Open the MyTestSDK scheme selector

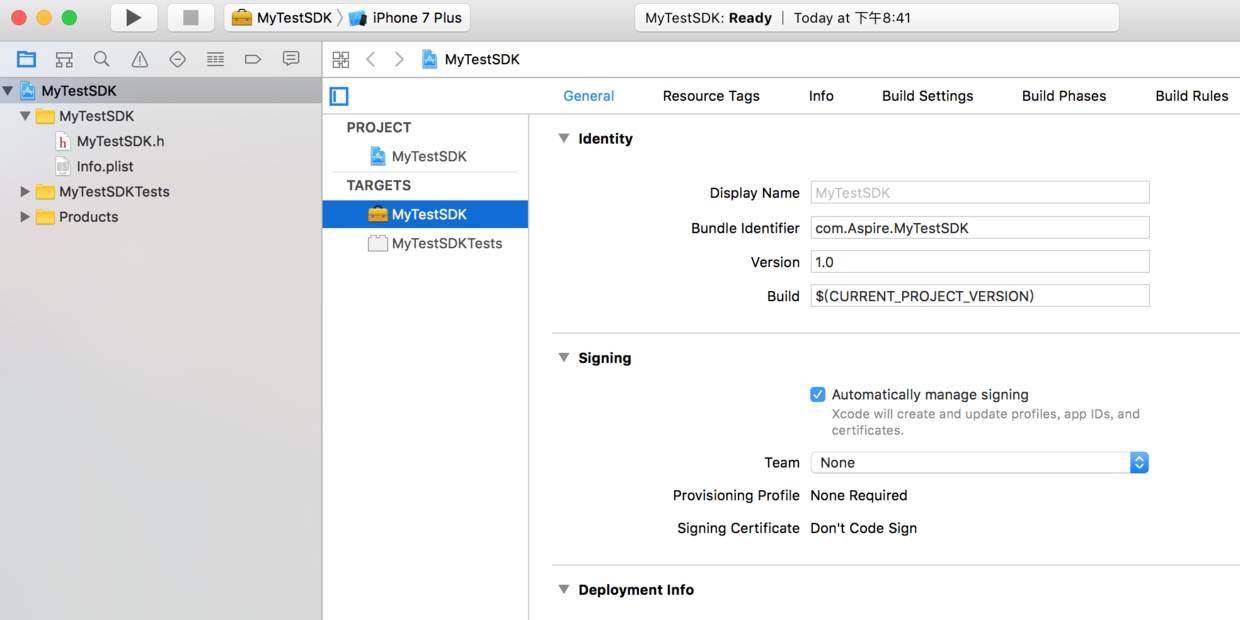[x=281, y=18]
